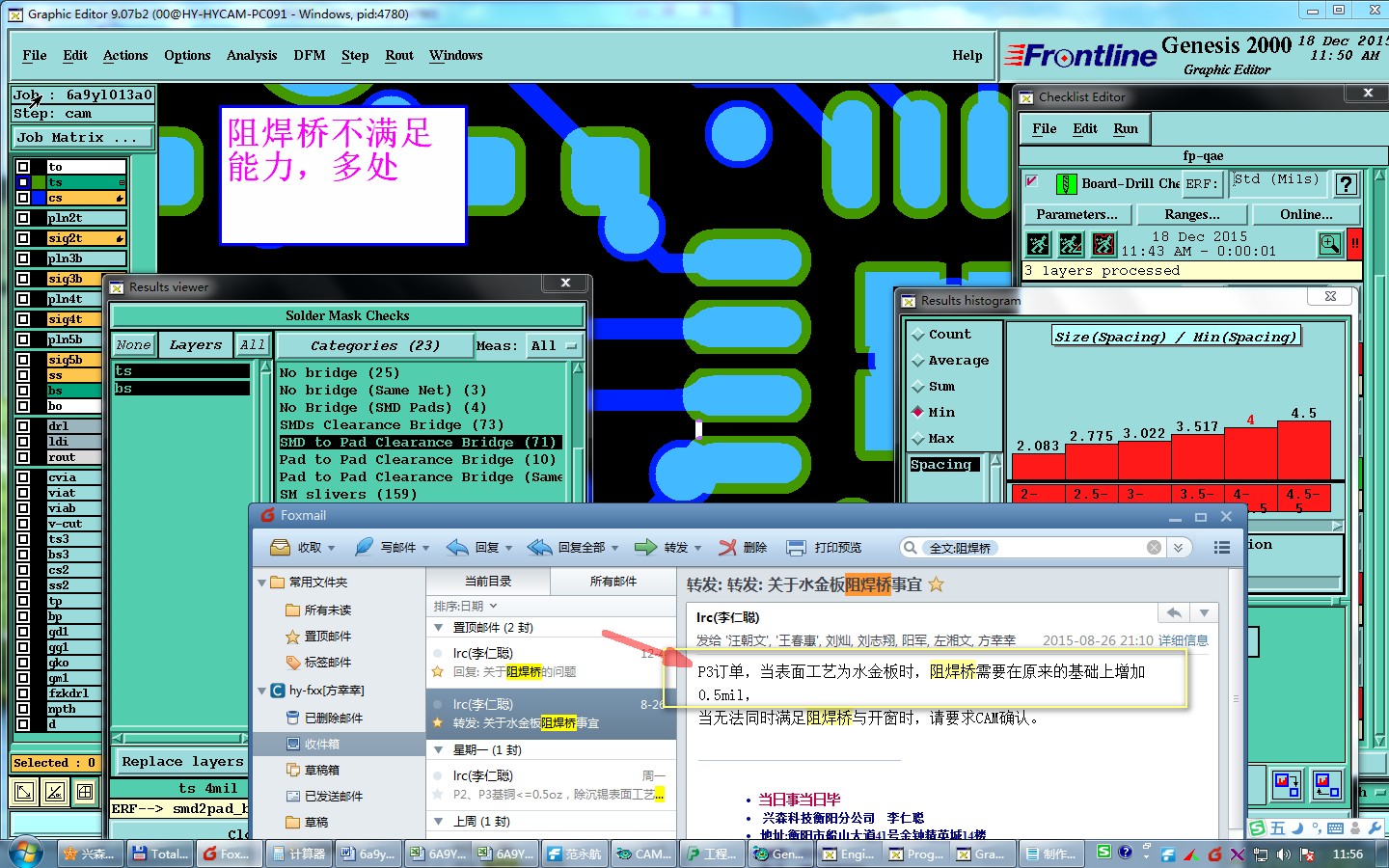Toggle visibility box of layer 'to'
Viewport: 1389px width, 868px height.
pos(23,167)
